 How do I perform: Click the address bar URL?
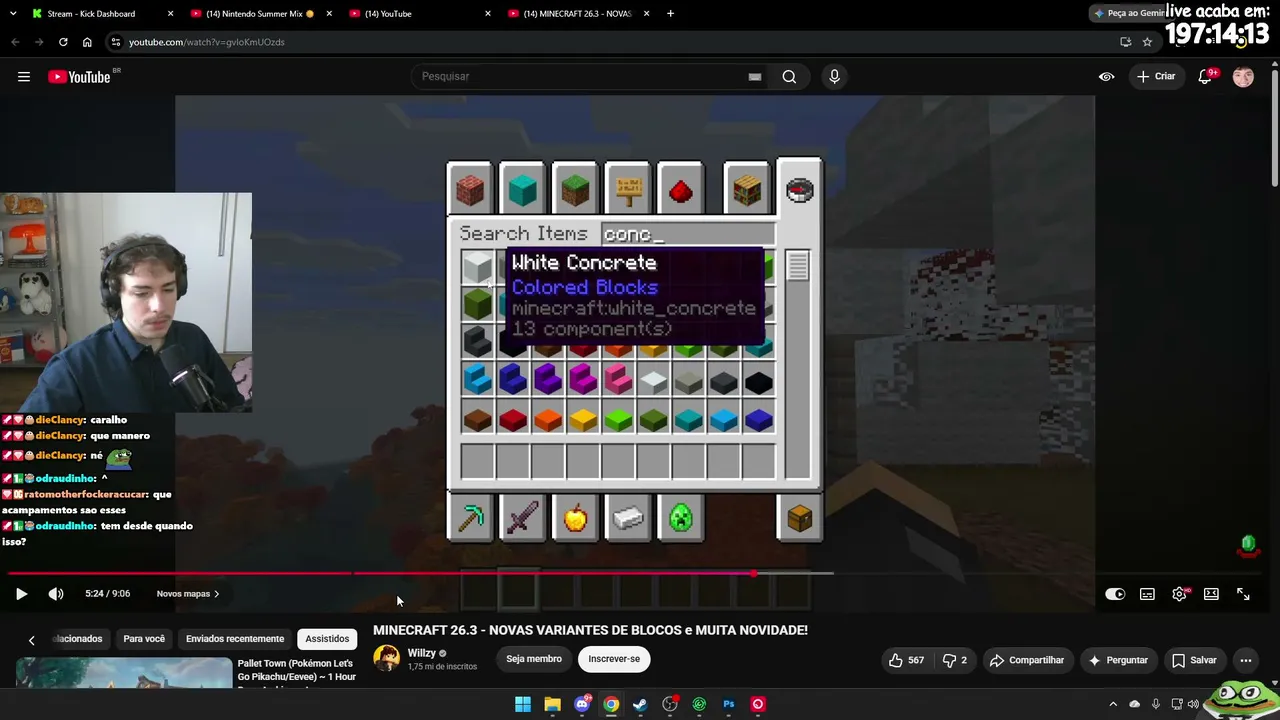point(207,42)
